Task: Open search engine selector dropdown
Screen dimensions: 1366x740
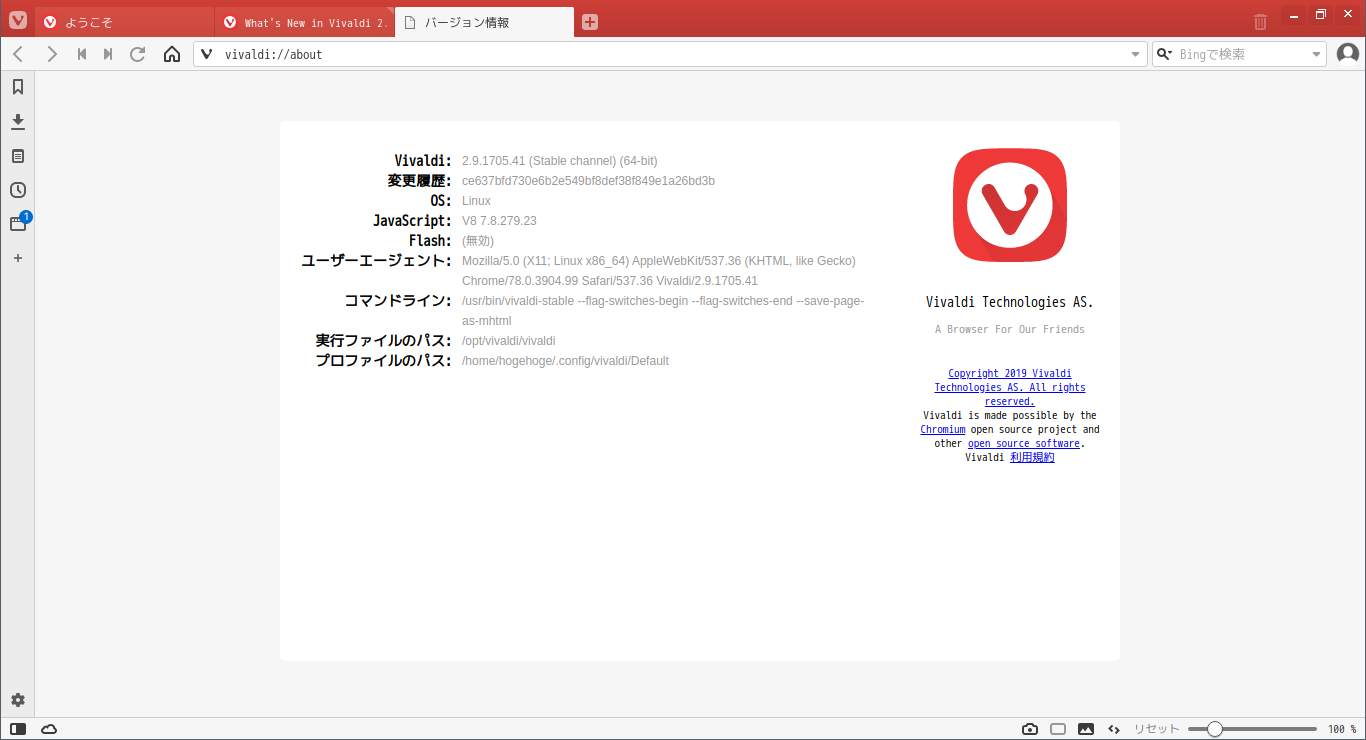Action: 1165,54
